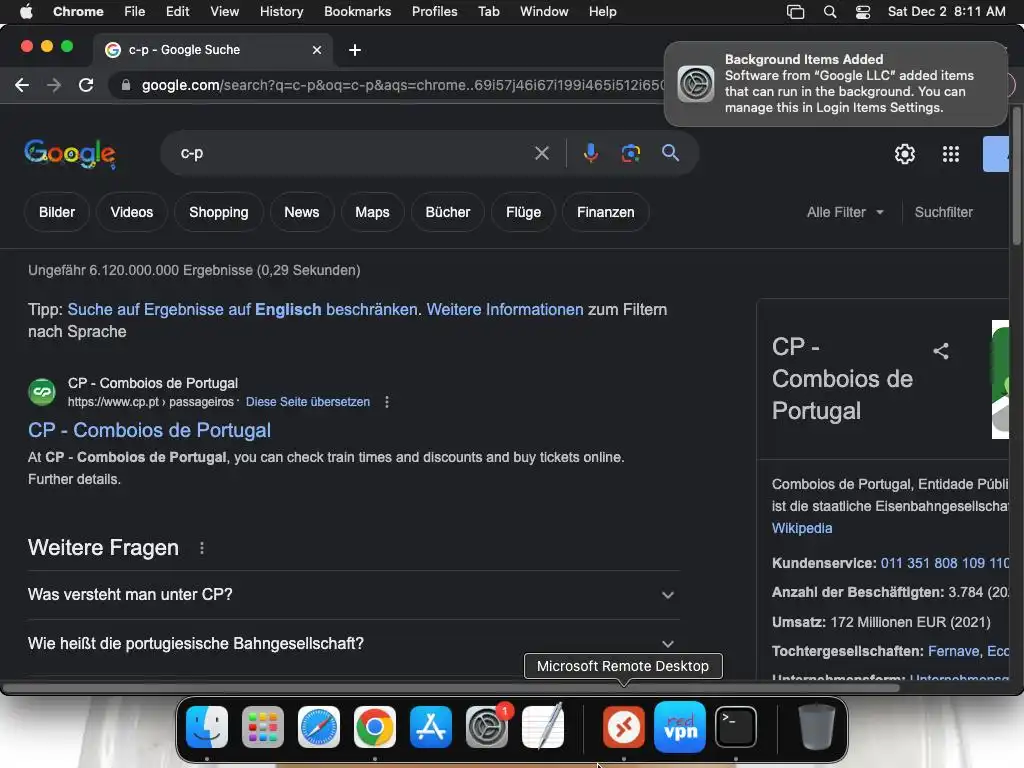Click the Google logo
The width and height of the screenshot is (1024, 768).
70,154
